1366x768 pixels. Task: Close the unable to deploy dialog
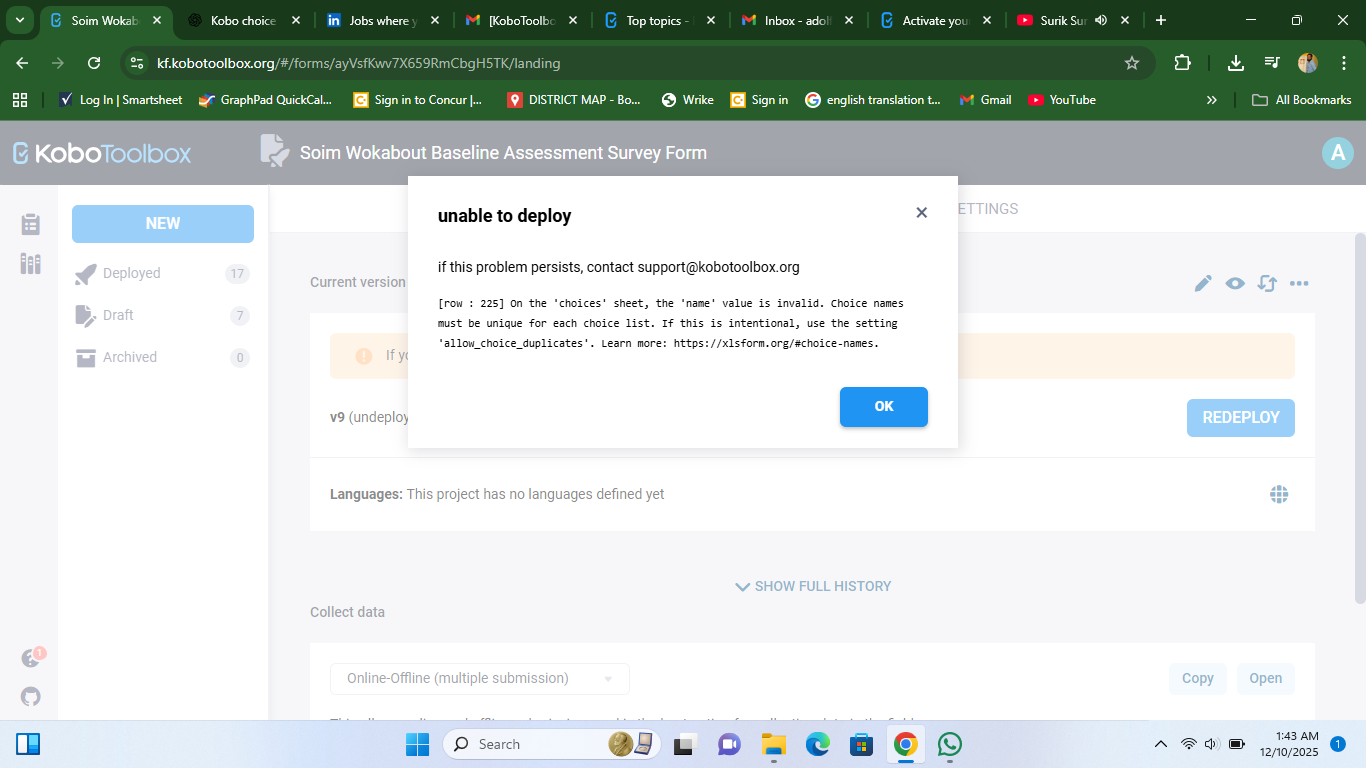pyautogui.click(x=921, y=213)
